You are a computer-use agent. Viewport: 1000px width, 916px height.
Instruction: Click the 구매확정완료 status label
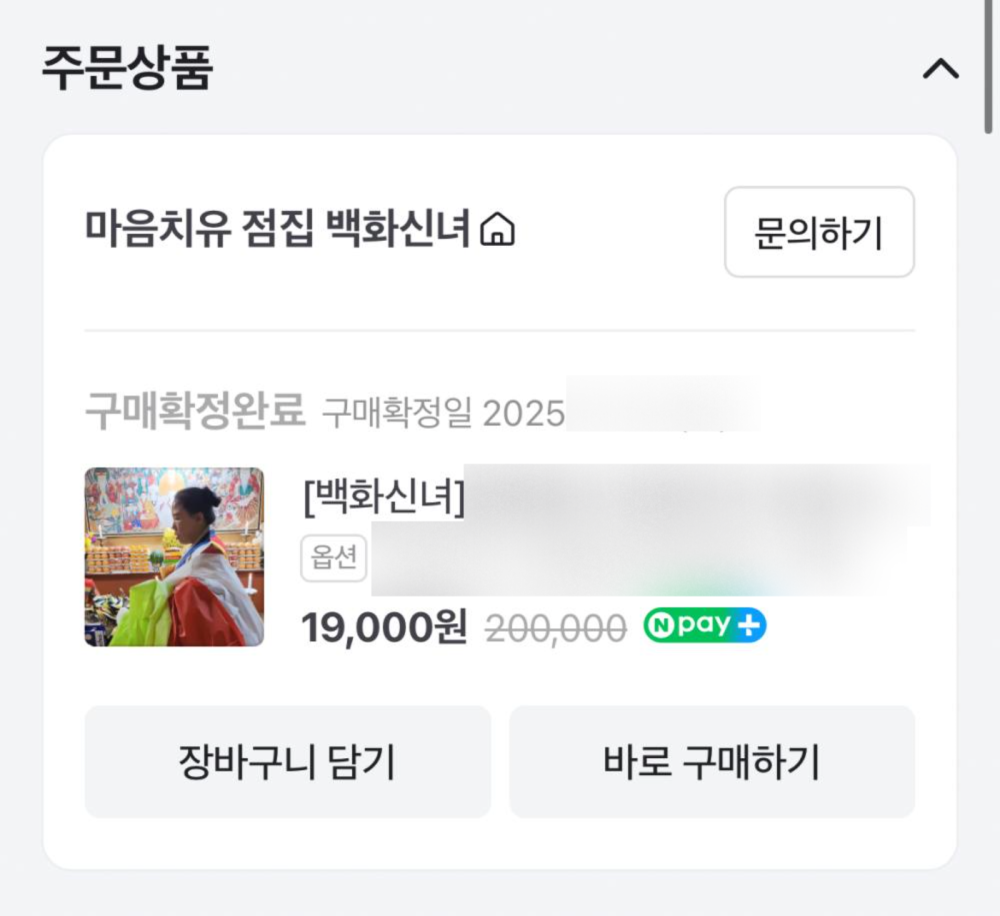(194, 411)
